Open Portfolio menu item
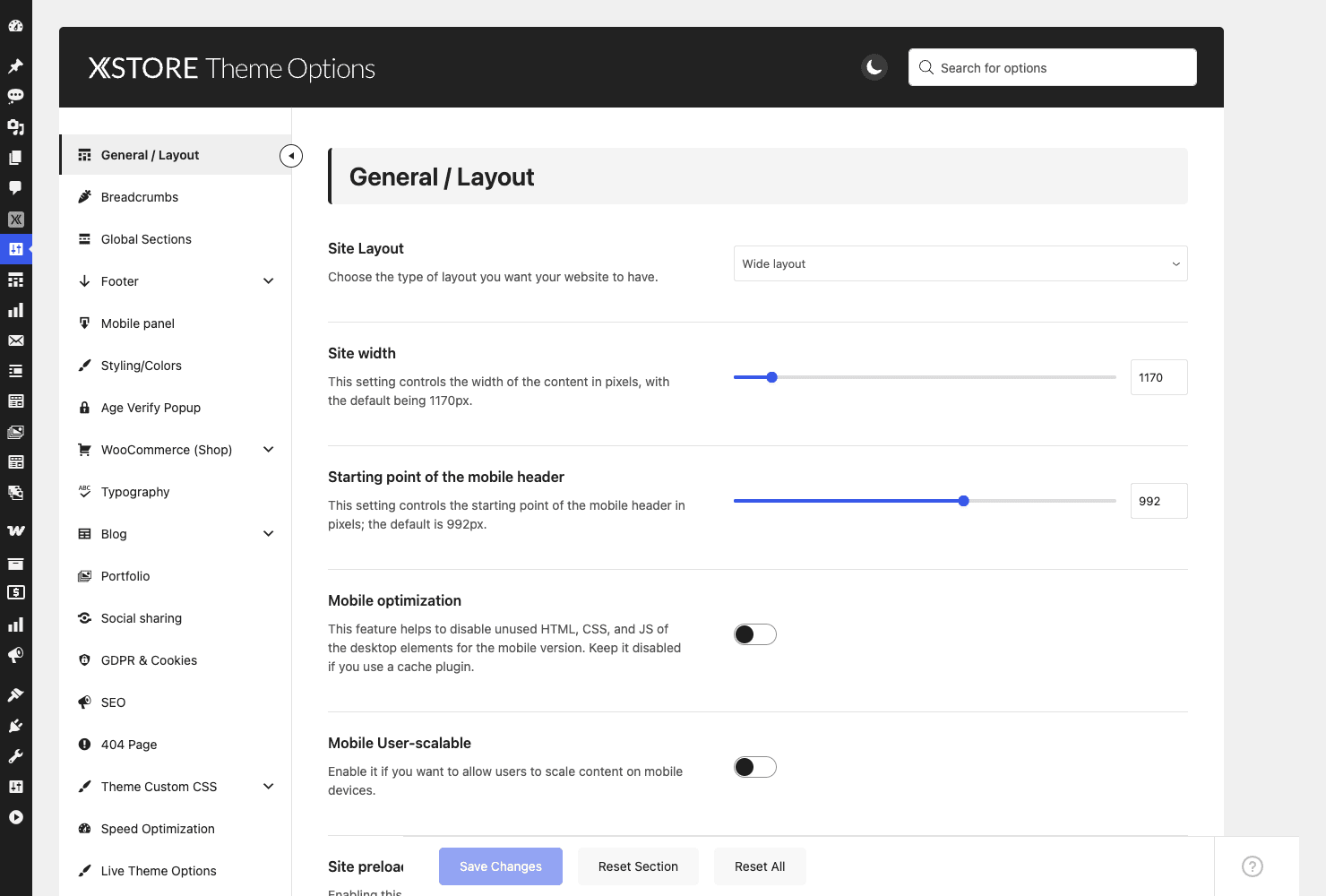1326x896 pixels. (176, 576)
